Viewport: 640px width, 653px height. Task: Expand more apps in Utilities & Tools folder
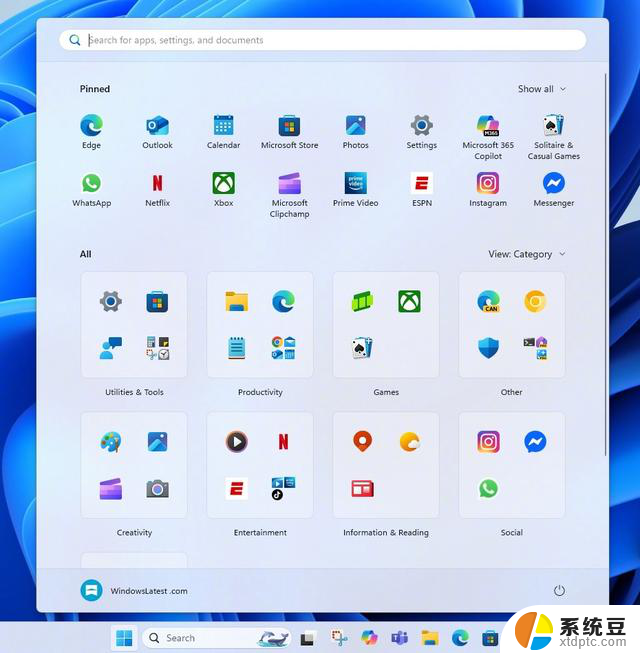(157, 348)
